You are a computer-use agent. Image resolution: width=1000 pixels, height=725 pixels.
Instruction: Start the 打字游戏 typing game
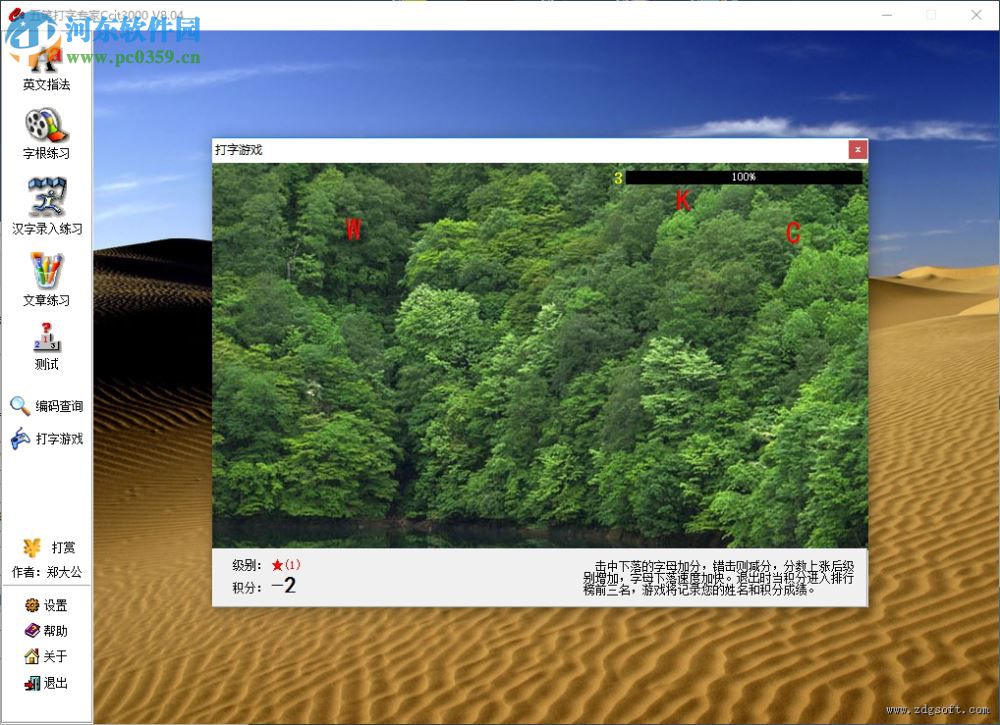click(x=45, y=436)
